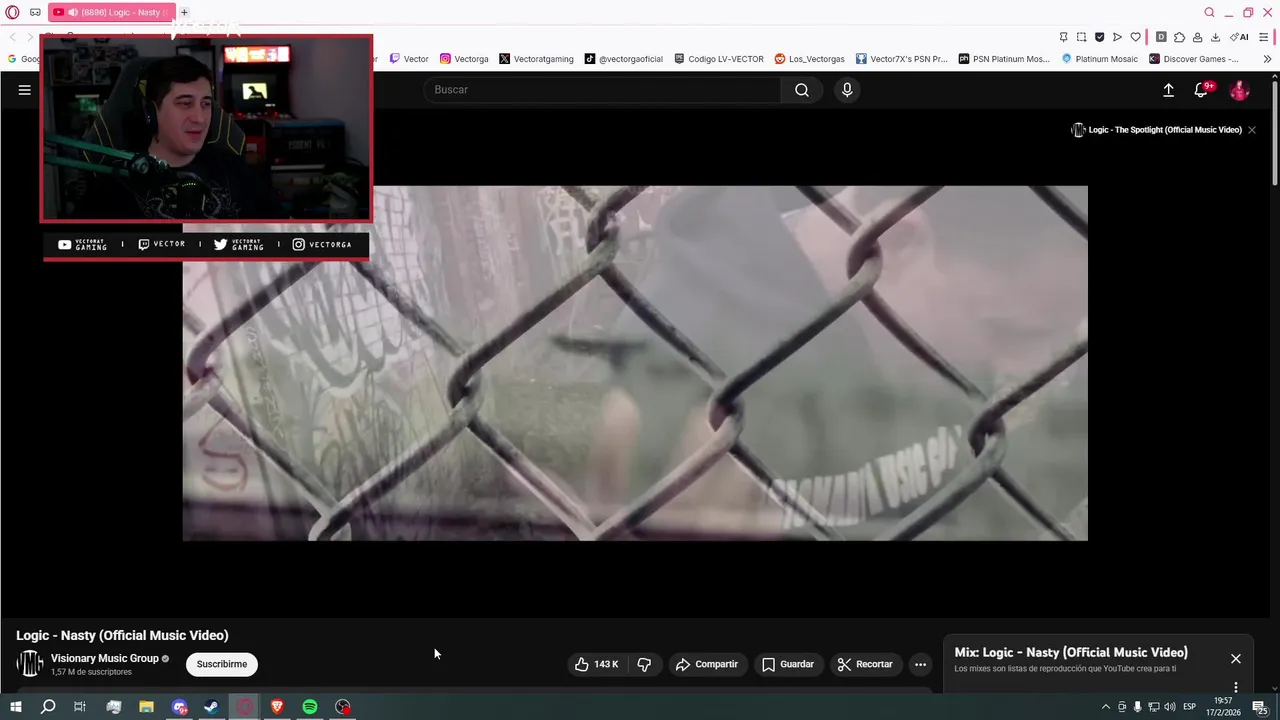Screen dimensions: 1280x720
Task: Click the Recortar clip button
Action: click(865, 664)
